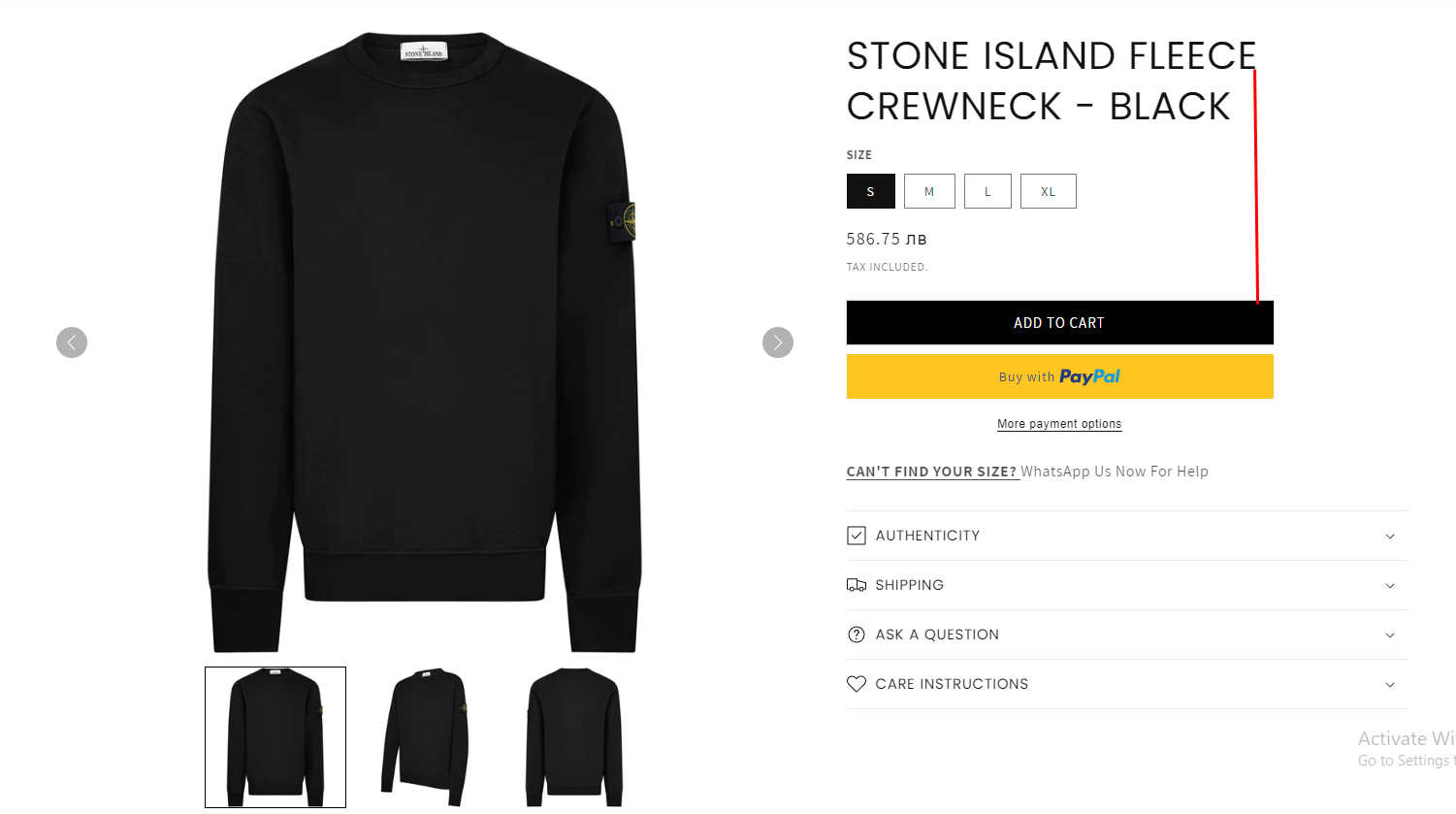Viewport: 1456px width, 814px height.
Task: Buy with PayPal
Action: tap(1059, 376)
